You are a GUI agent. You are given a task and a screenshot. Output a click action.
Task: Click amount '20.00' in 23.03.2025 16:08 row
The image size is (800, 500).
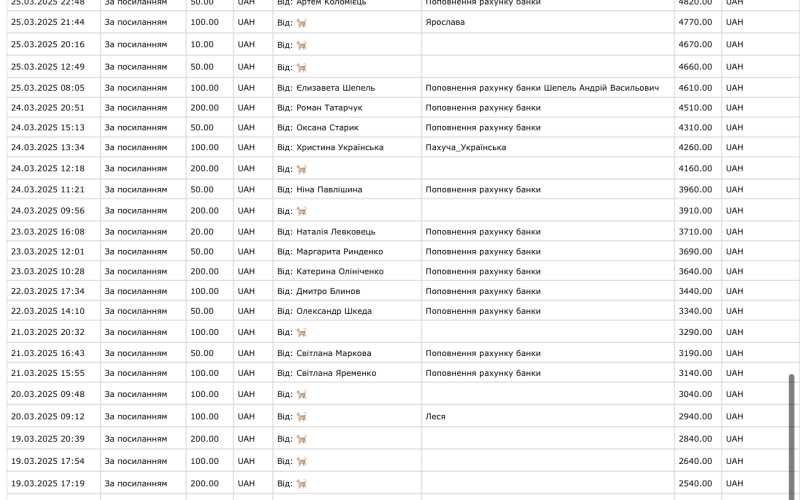(202, 232)
